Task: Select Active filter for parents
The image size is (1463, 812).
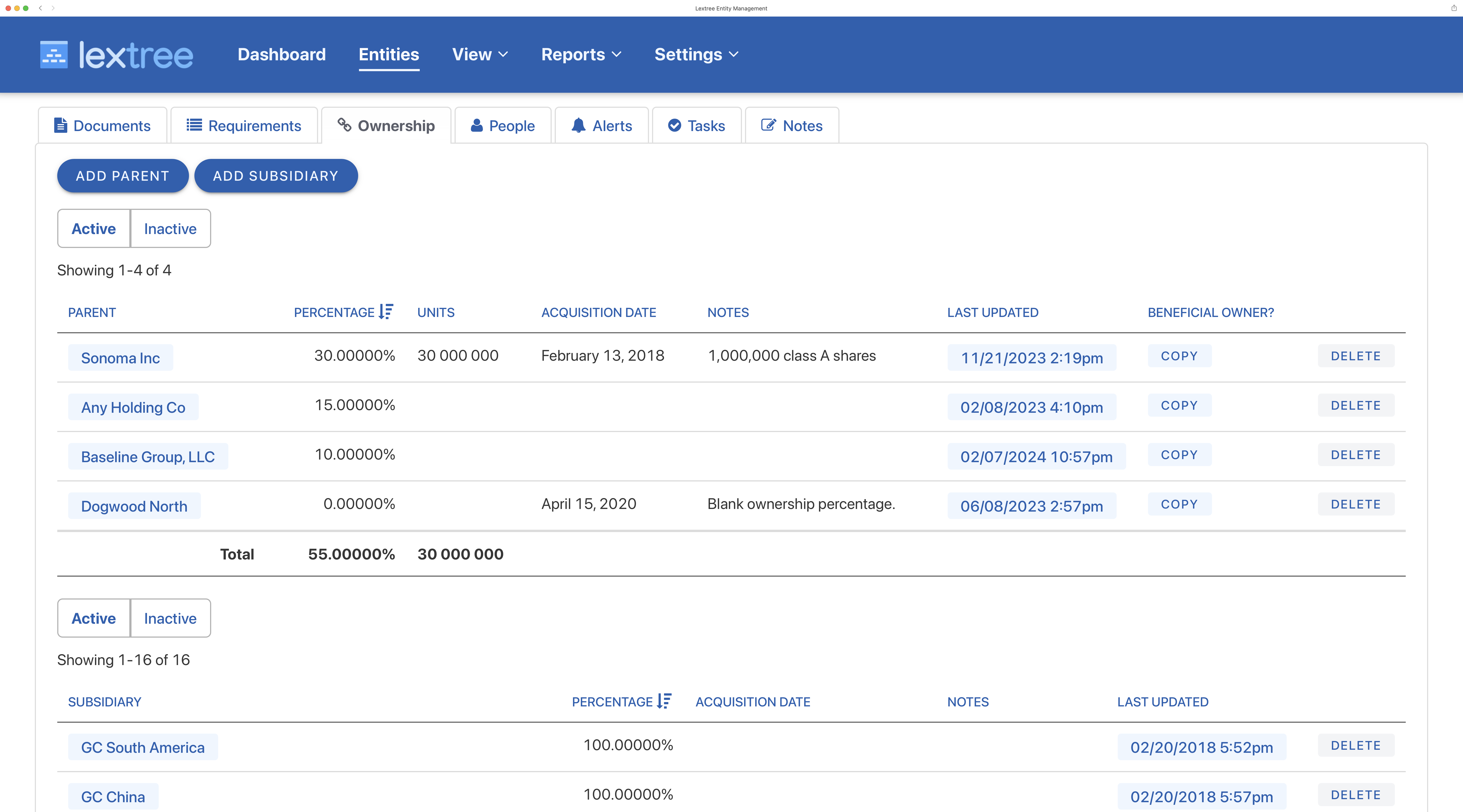Action: (x=94, y=228)
